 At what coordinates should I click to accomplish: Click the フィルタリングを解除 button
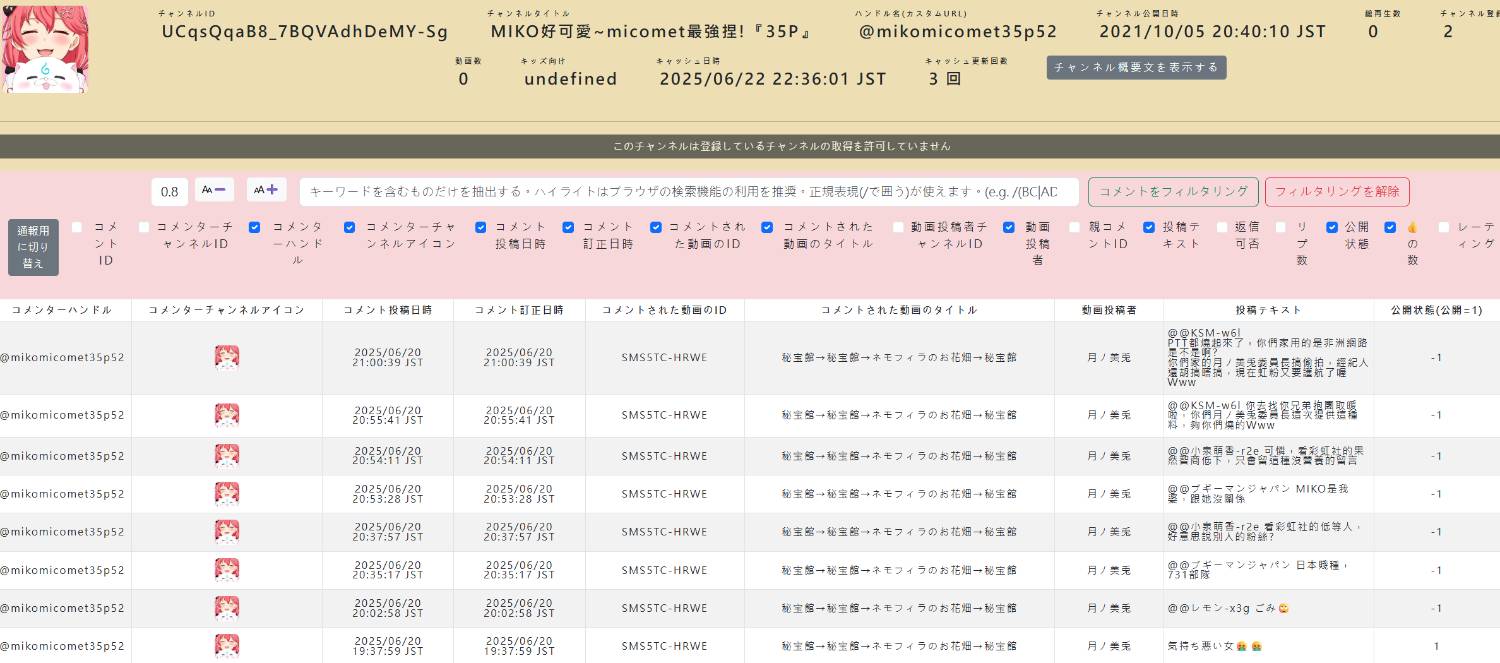1336,191
